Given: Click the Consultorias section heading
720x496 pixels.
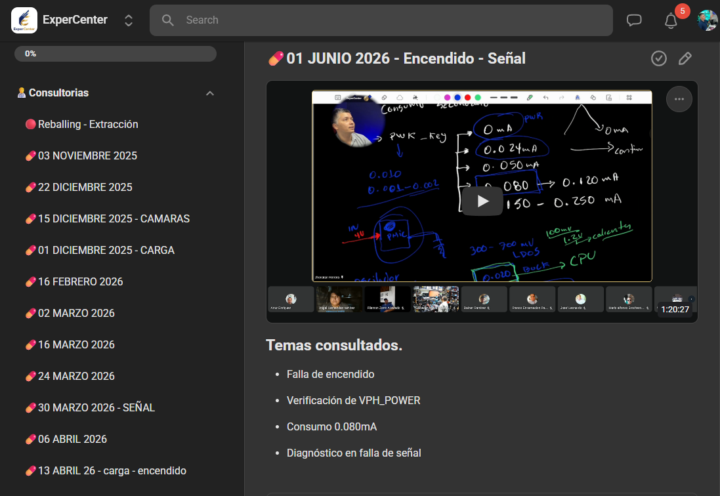Looking at the screenshot, I should [x=58, y=93].
